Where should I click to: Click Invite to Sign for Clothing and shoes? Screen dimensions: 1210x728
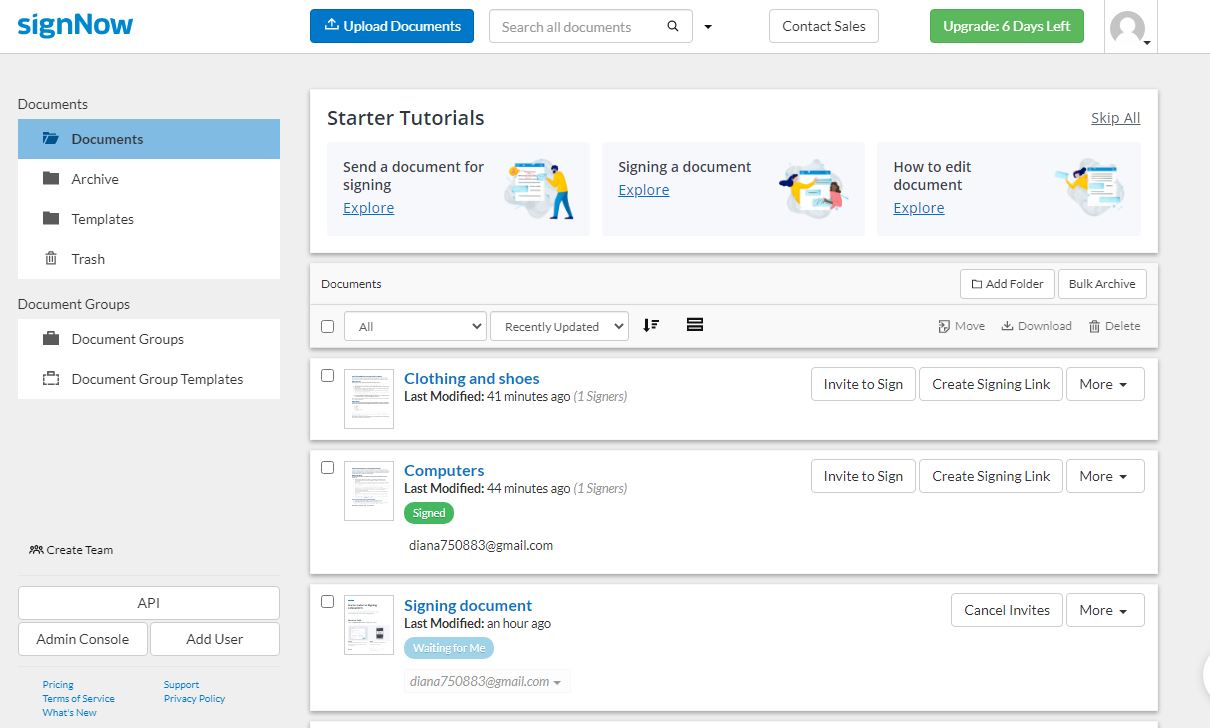pos(863,384)
